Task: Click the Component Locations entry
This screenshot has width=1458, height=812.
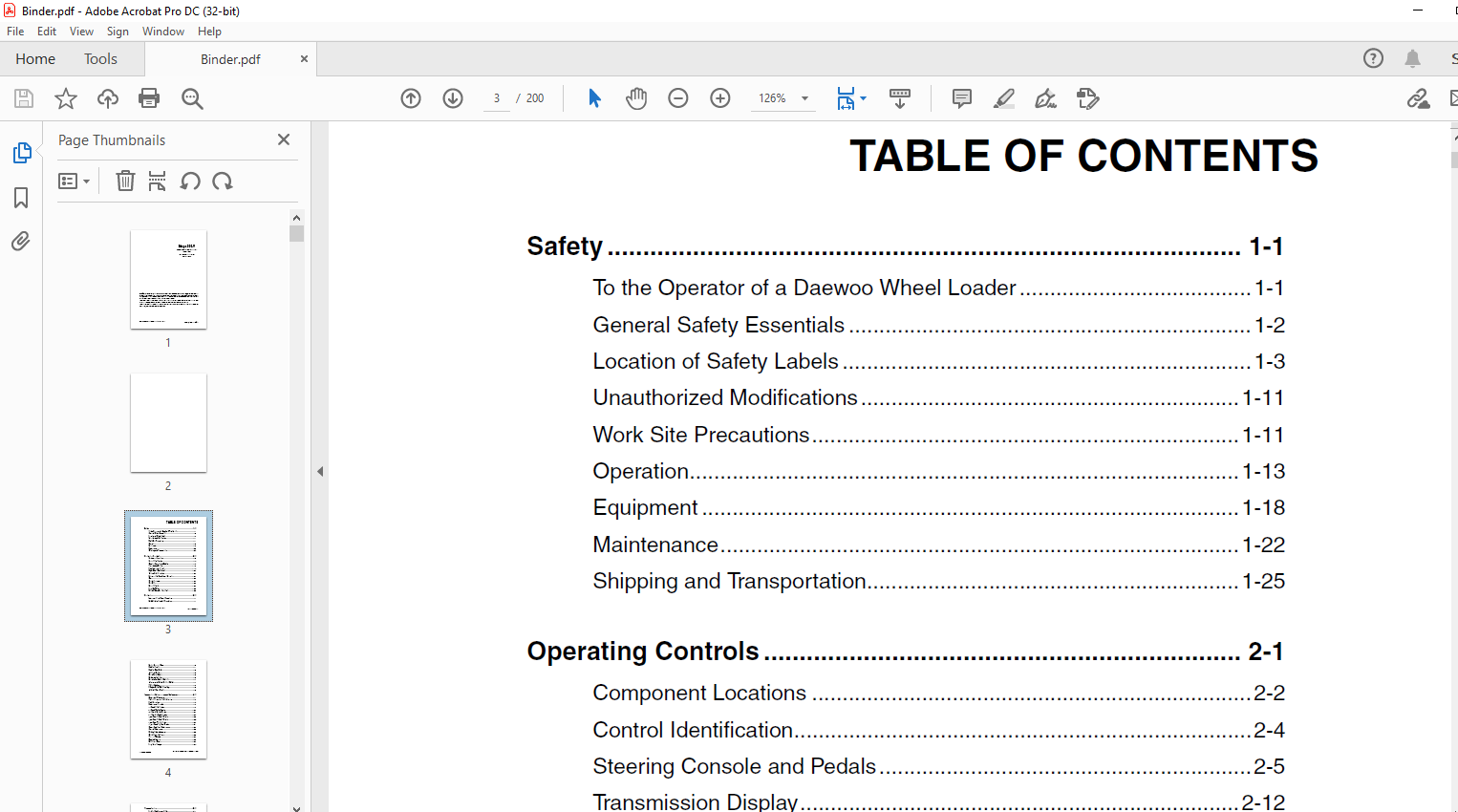Action: pyautogui.click(x=939, y=693)
